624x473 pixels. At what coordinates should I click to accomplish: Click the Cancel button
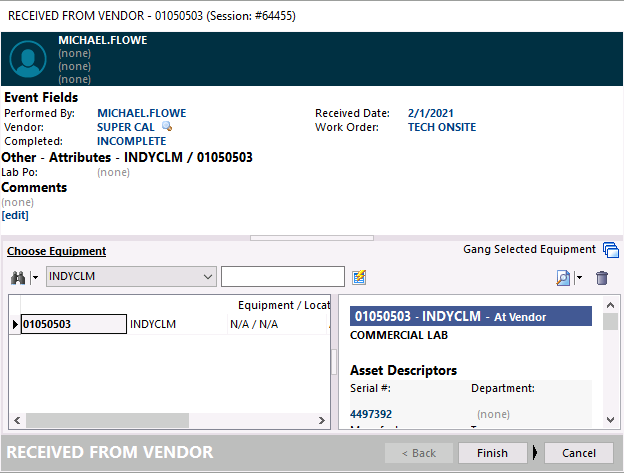578,453
